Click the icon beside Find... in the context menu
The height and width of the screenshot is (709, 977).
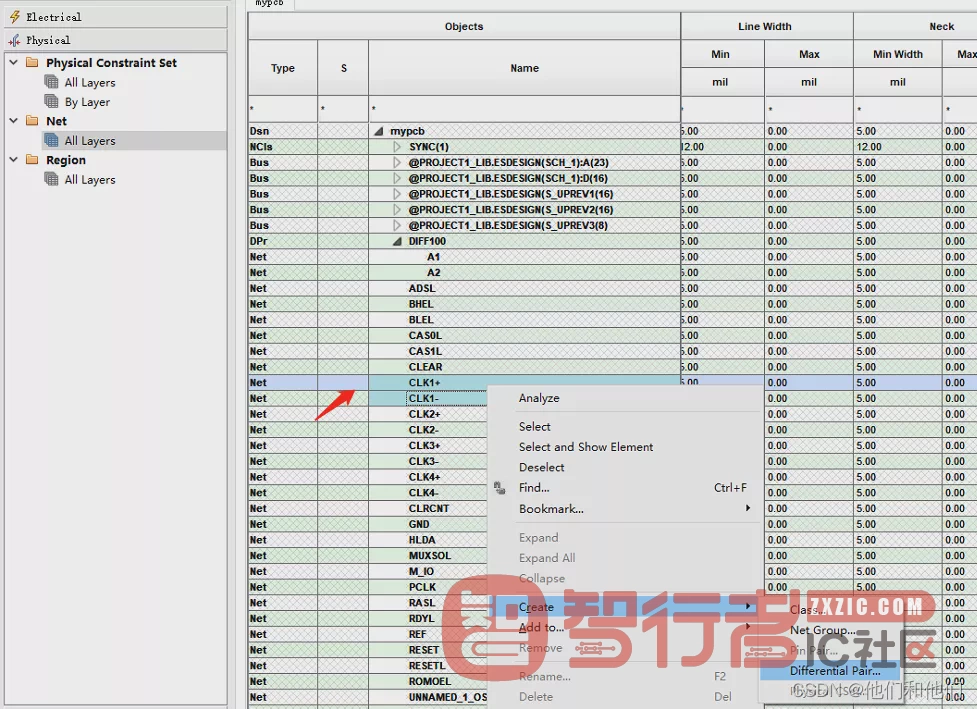coord(500,488)
